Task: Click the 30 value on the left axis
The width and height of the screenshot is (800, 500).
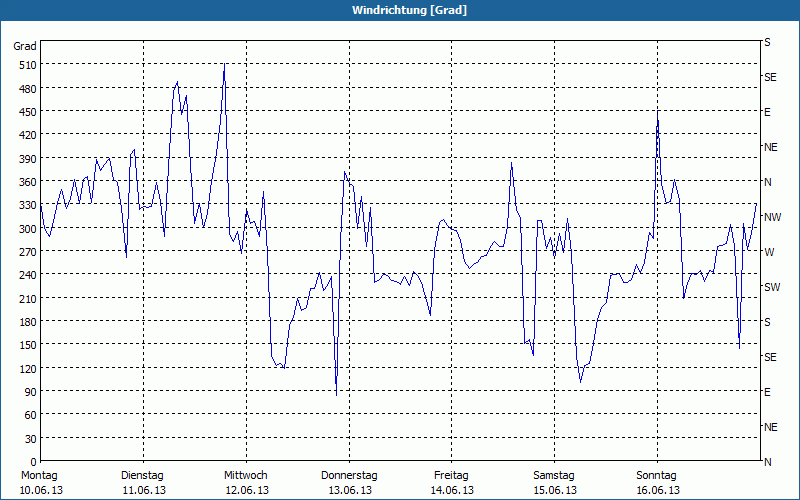Action: [x=31, y=439]
